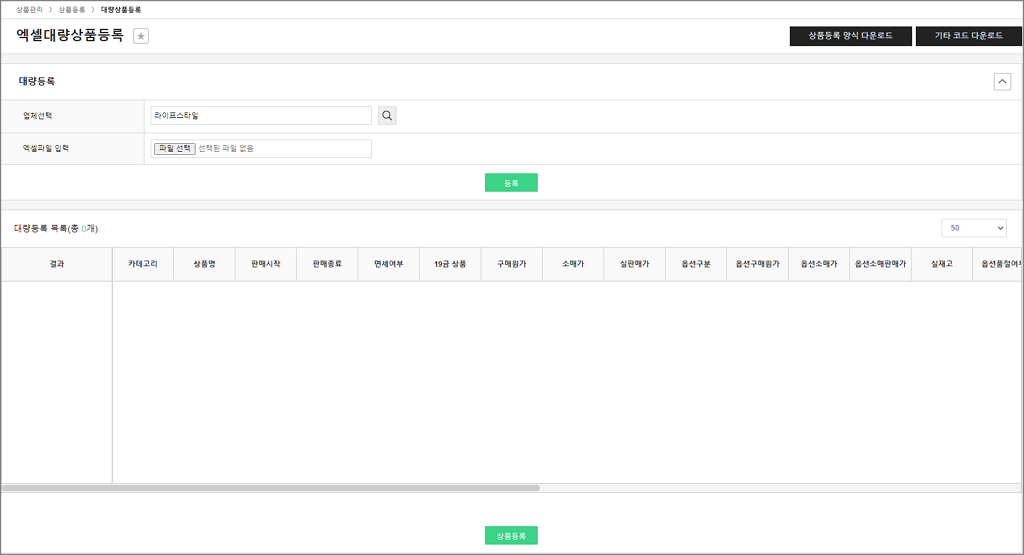Image resolution: width=1024 pixels, height=555 pixels.
Task: Collapse the 대량등록 section with the chevron
Action: (1002, 82)
